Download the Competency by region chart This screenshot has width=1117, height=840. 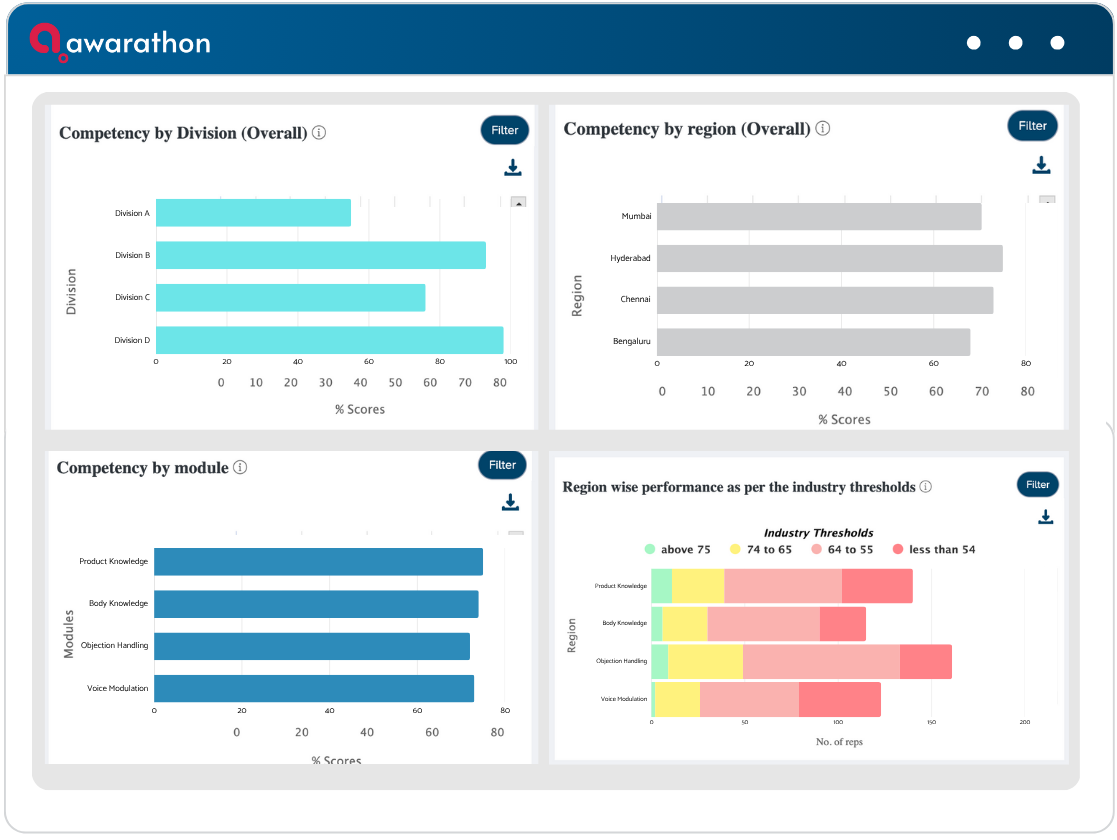coord(1041,165)
